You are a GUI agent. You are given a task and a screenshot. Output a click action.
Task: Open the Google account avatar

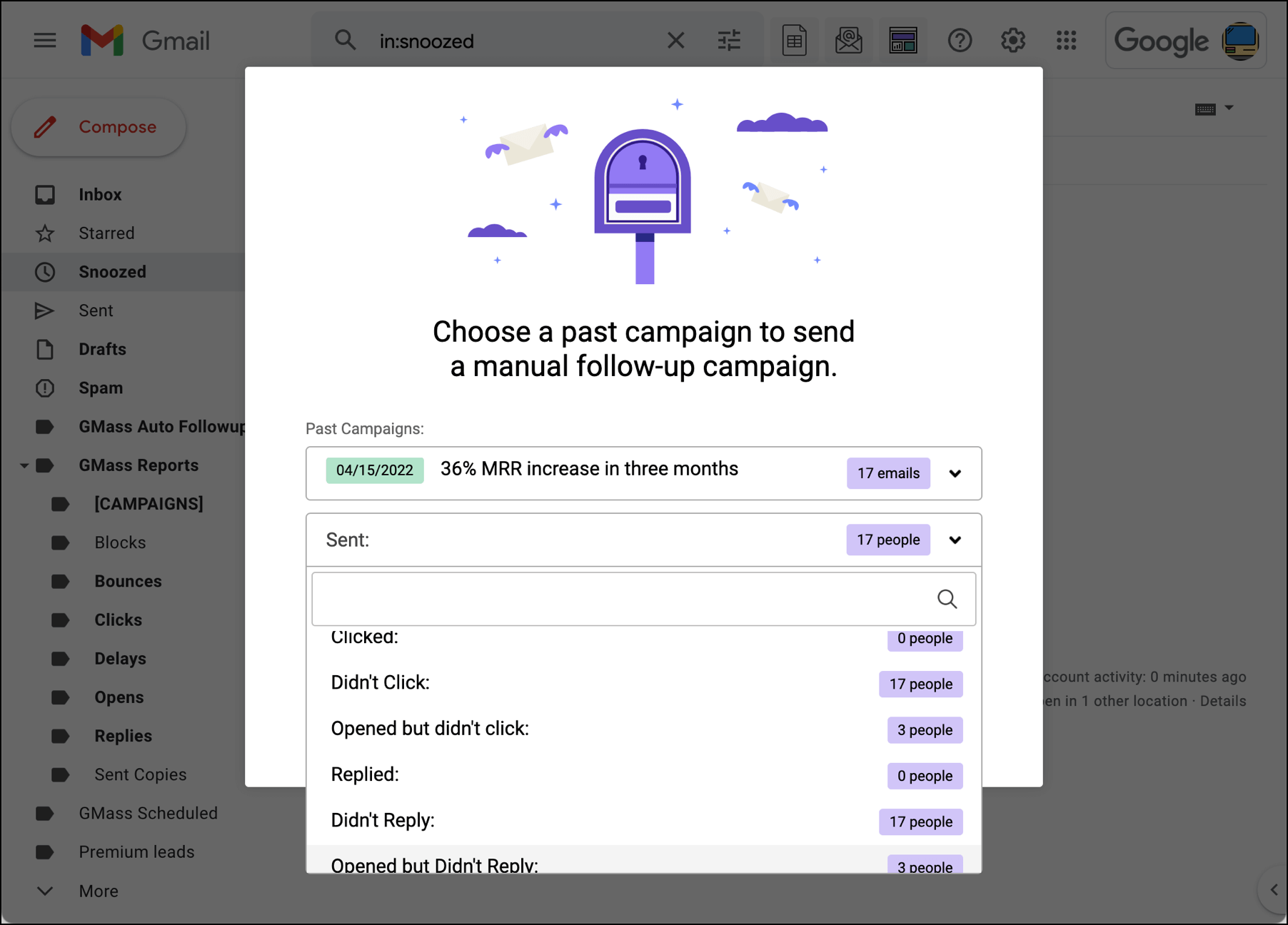(x=1241, y=41)
